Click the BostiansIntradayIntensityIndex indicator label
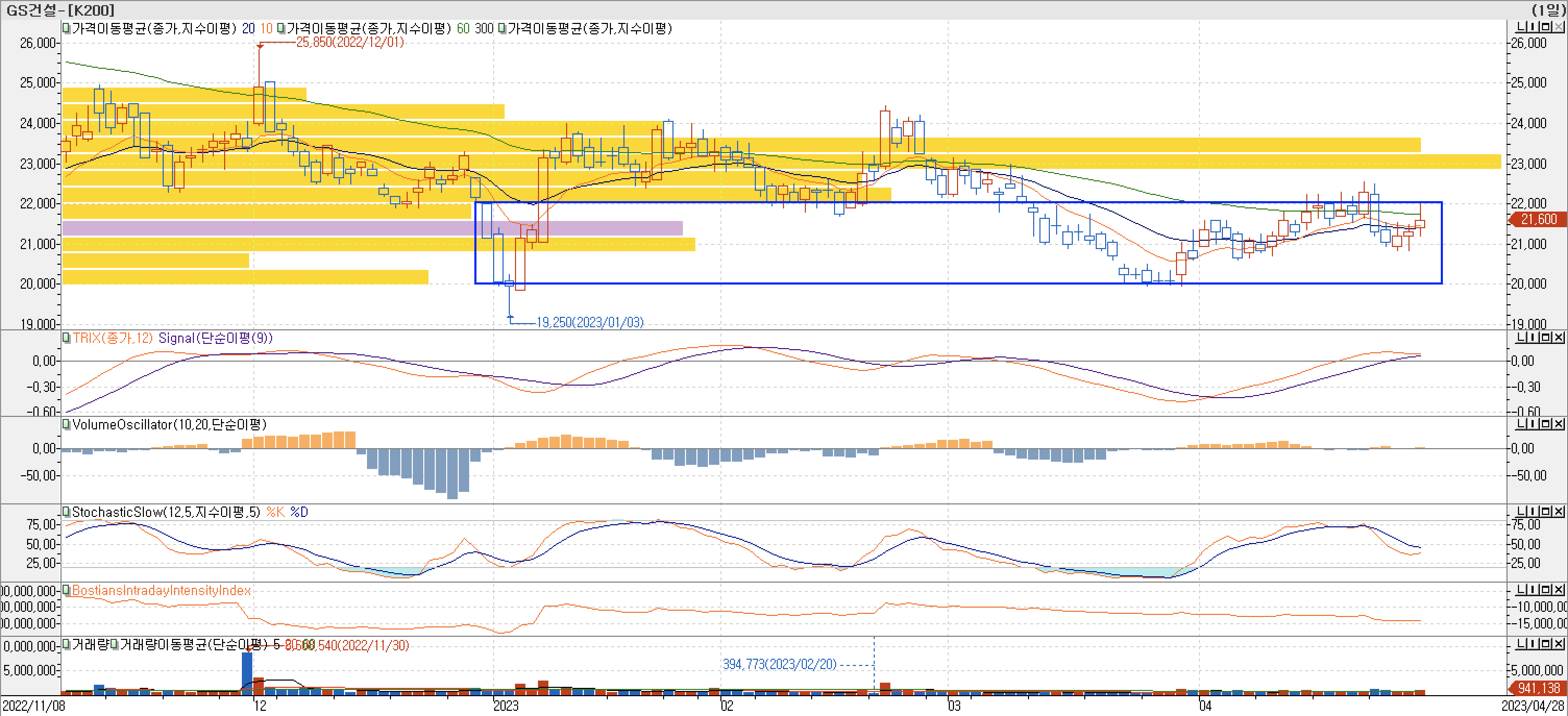This screenshot has height=716, width=1568. (161, 590)
